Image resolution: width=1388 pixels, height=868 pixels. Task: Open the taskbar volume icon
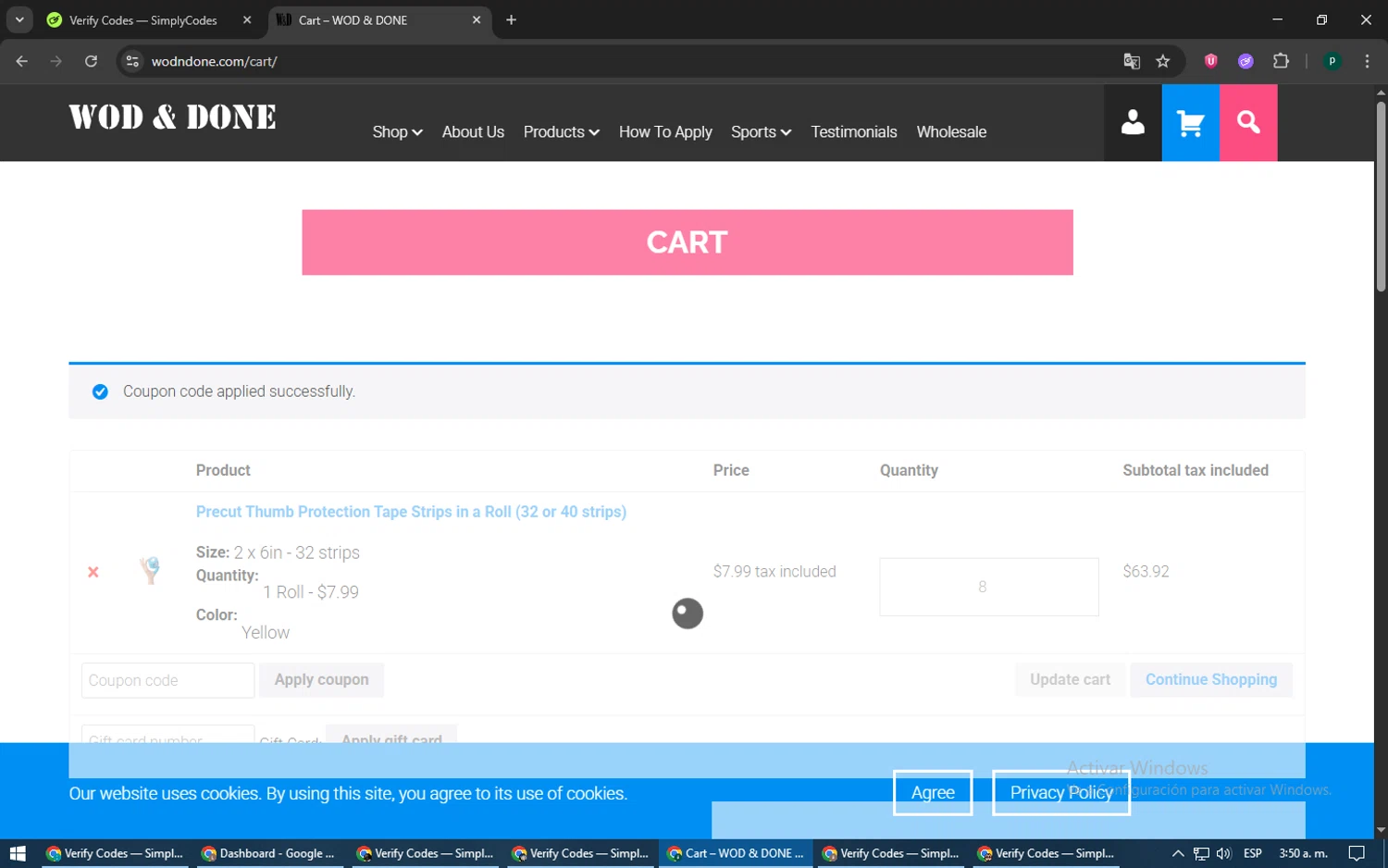(x=1224, y=853)
